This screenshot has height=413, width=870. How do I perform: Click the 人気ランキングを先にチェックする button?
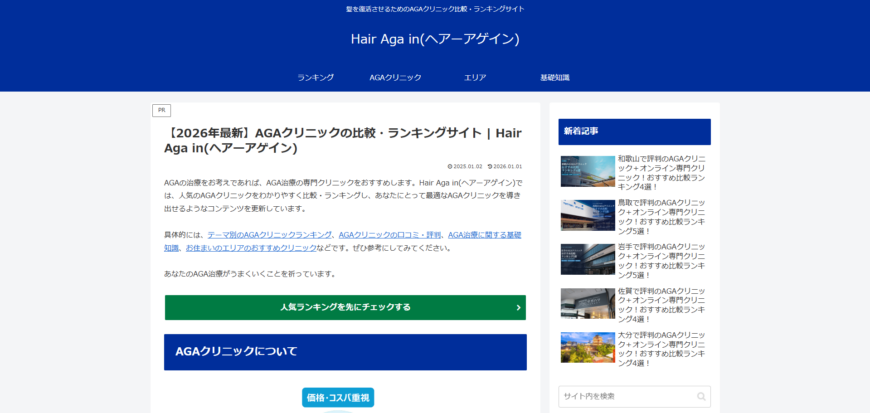coord(345,308)
